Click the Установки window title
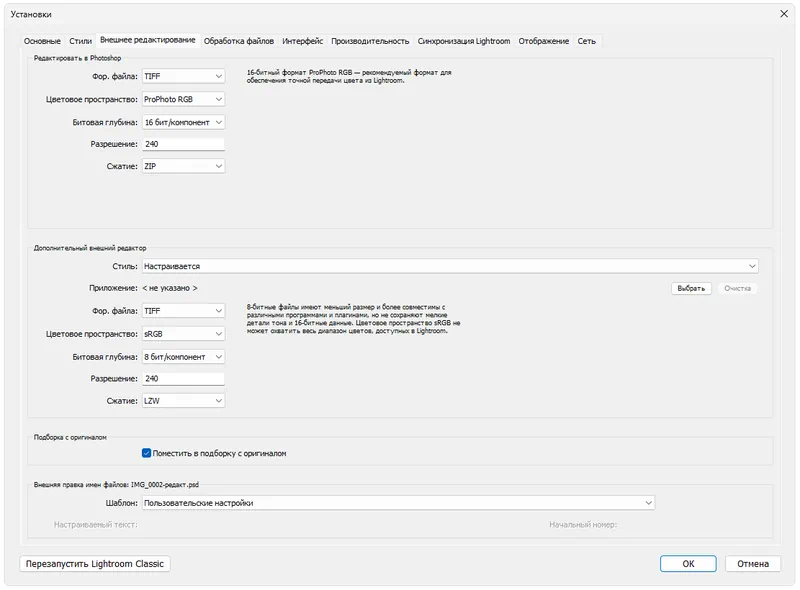800x590 pixels. click(x=31, y=14)
